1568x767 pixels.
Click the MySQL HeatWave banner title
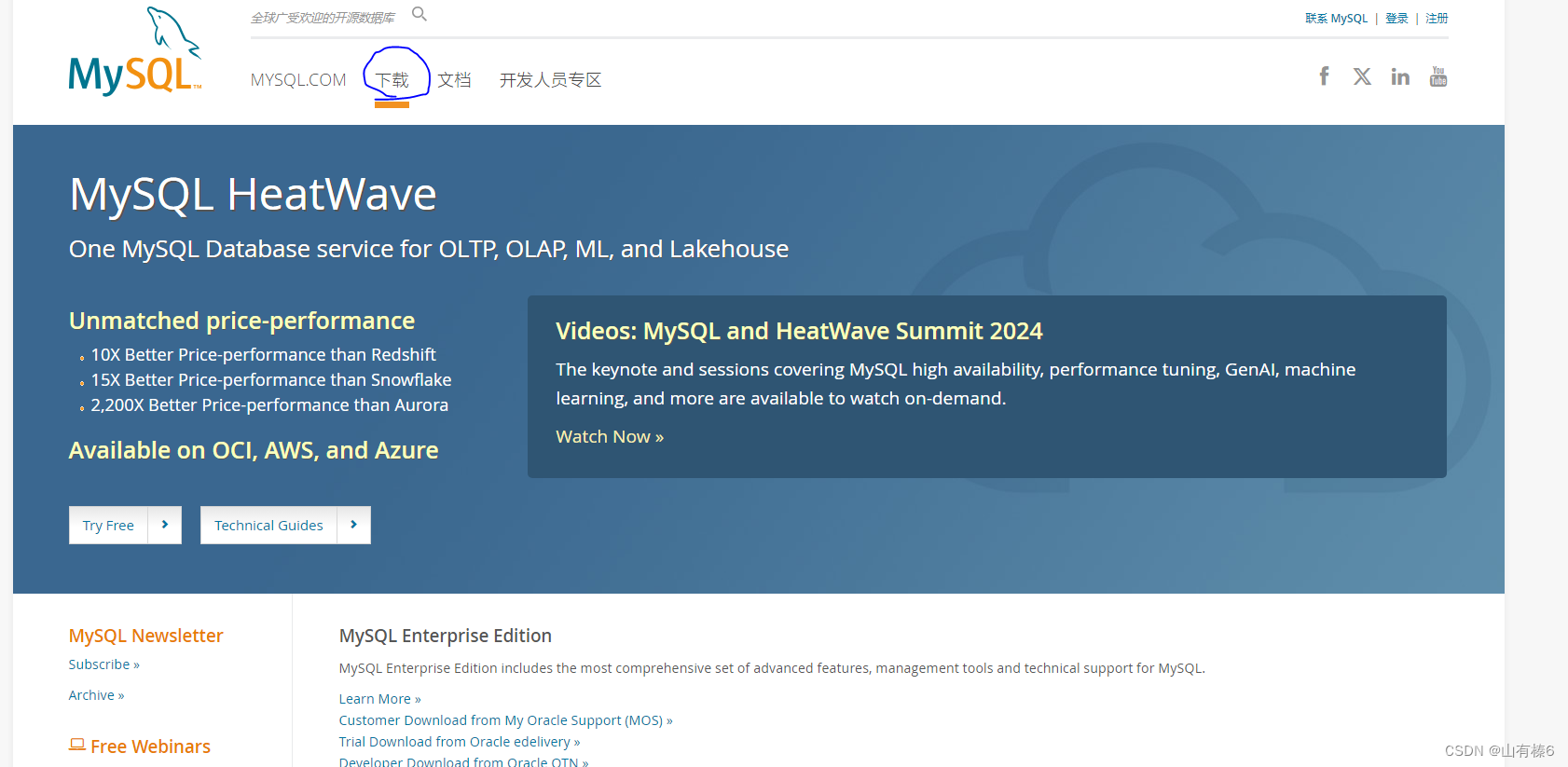click(x=253, y=194)
